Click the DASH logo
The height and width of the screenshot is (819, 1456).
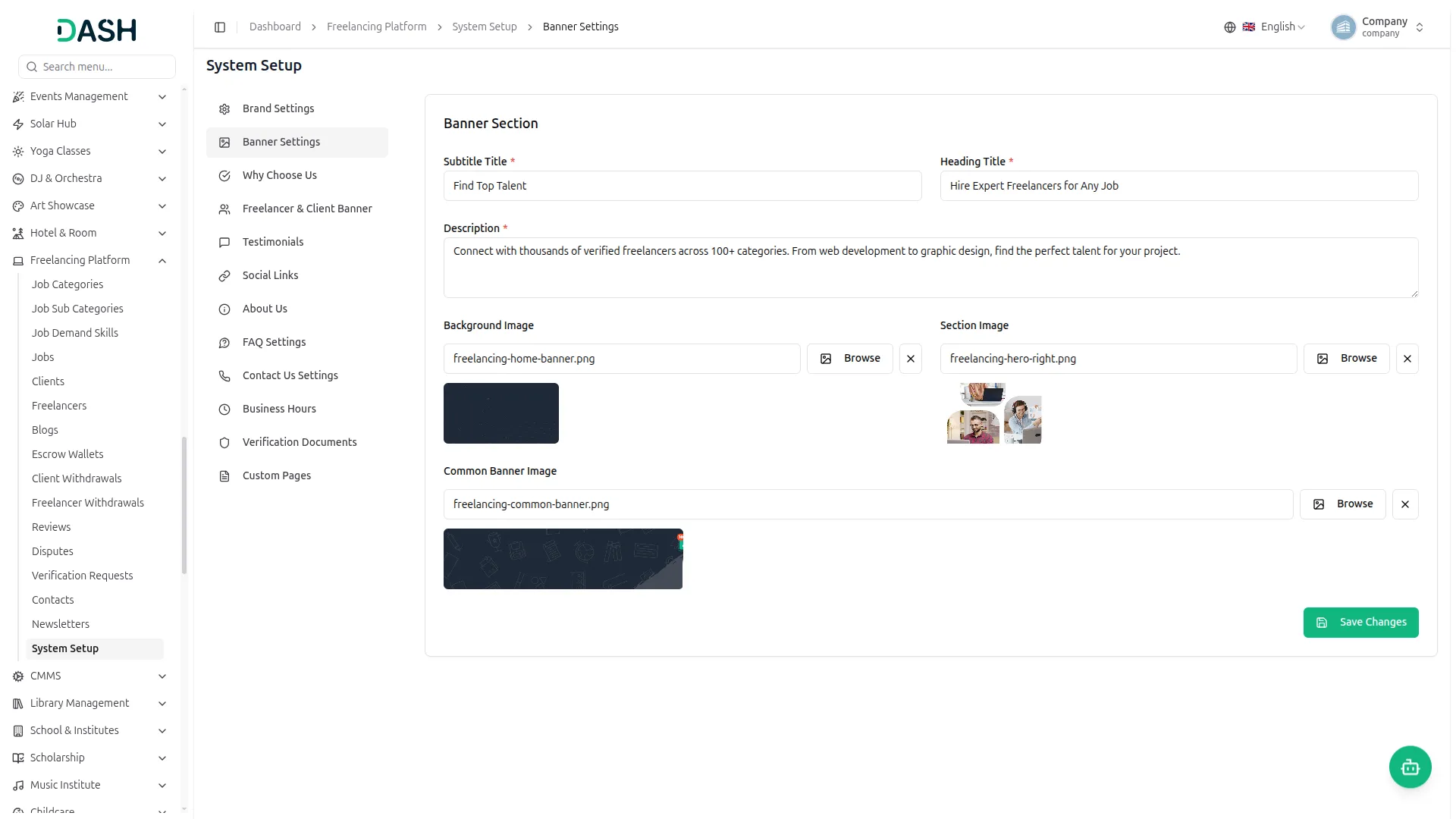(x=96, y=30)
